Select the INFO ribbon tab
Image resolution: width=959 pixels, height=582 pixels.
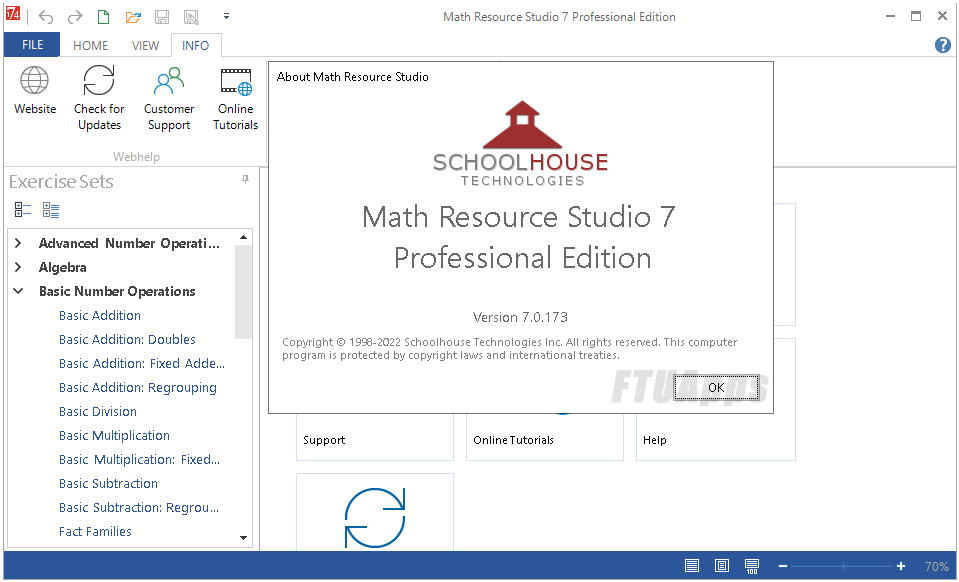195,45
